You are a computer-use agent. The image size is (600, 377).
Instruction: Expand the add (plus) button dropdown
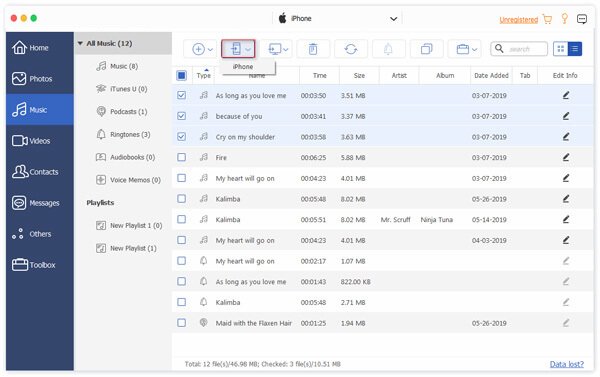pos(210,49)
